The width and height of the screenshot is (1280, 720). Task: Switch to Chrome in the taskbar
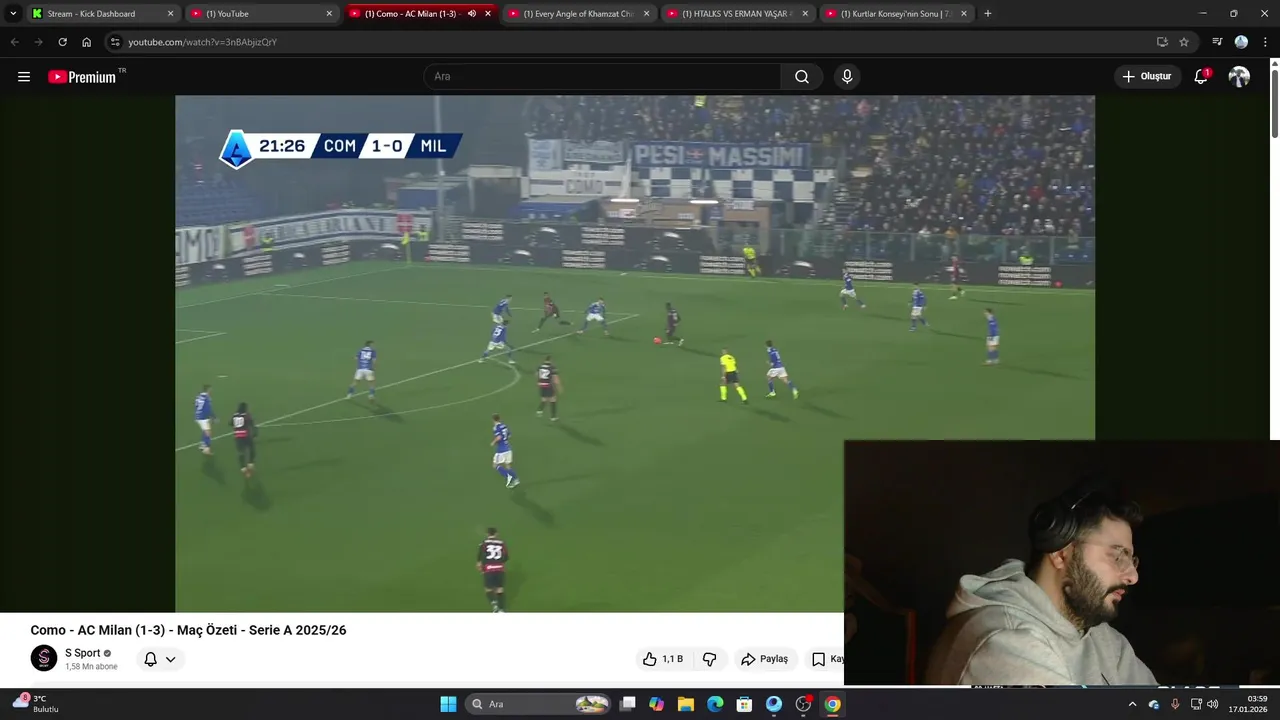(832, 704)
